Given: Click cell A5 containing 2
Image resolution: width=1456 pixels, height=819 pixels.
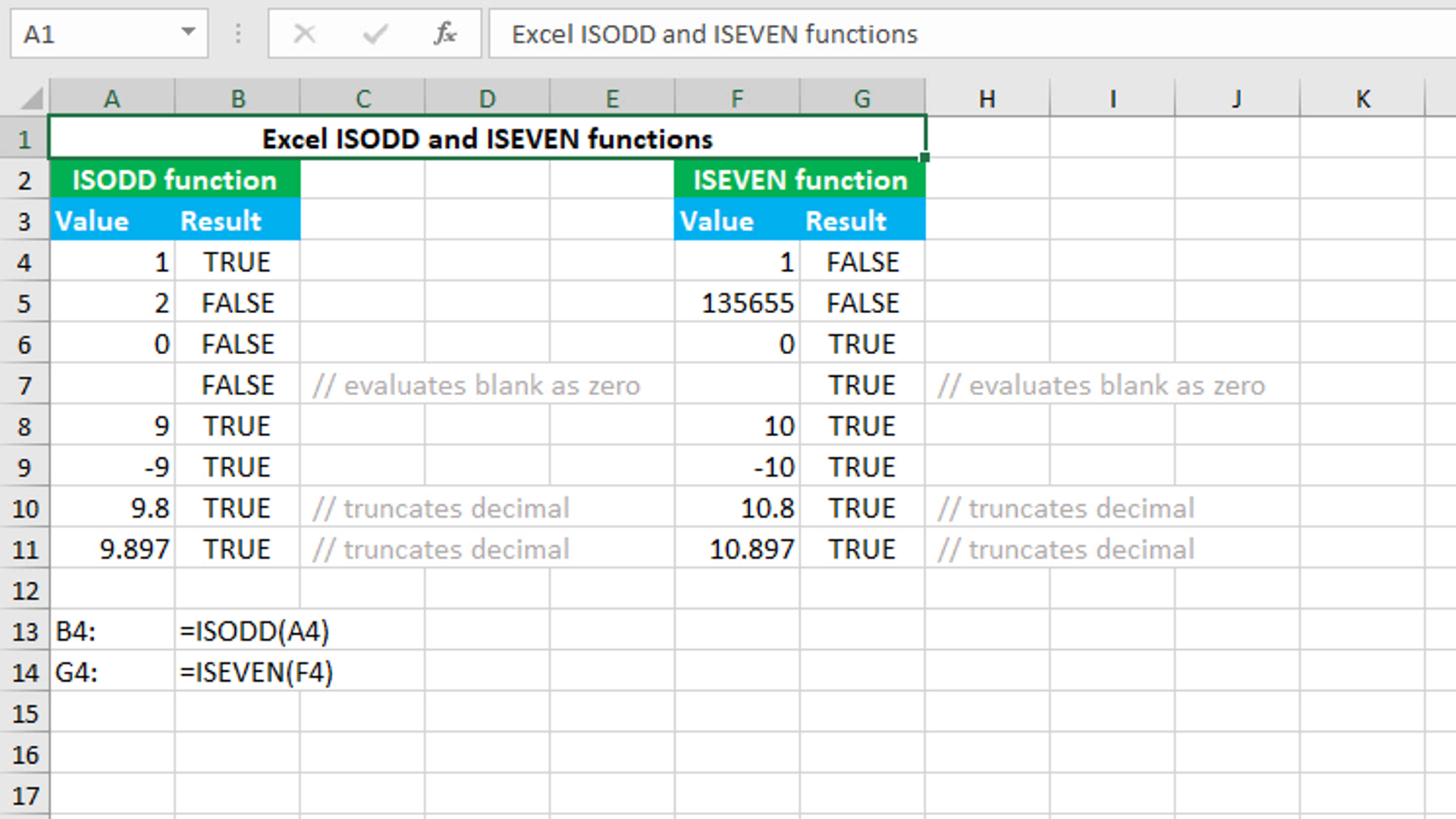Looking at the screenshot, I should (x=112, y=303).
